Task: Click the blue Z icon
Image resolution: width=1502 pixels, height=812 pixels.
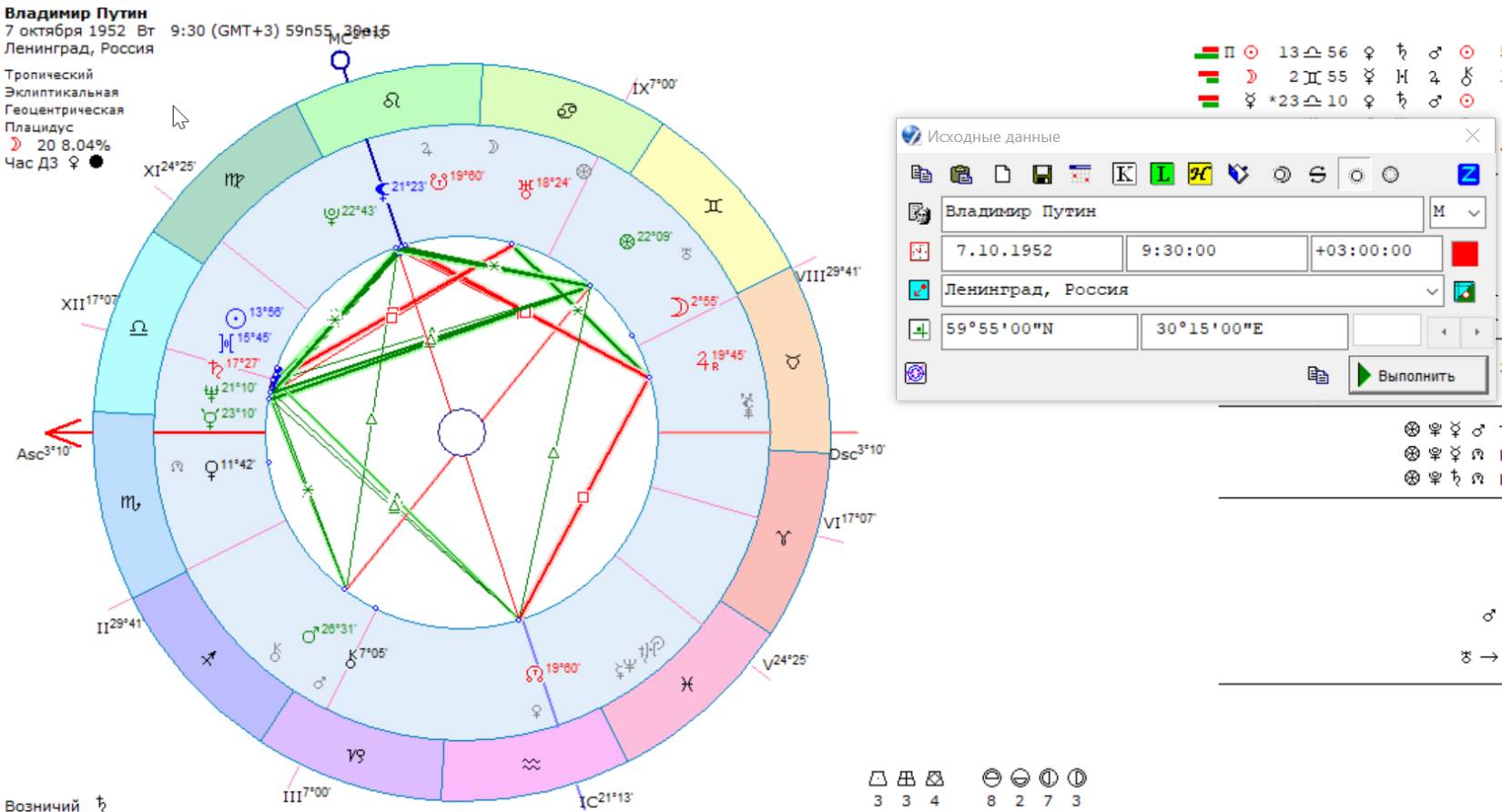Action: pyautogui.click(x=1467, y=175)
